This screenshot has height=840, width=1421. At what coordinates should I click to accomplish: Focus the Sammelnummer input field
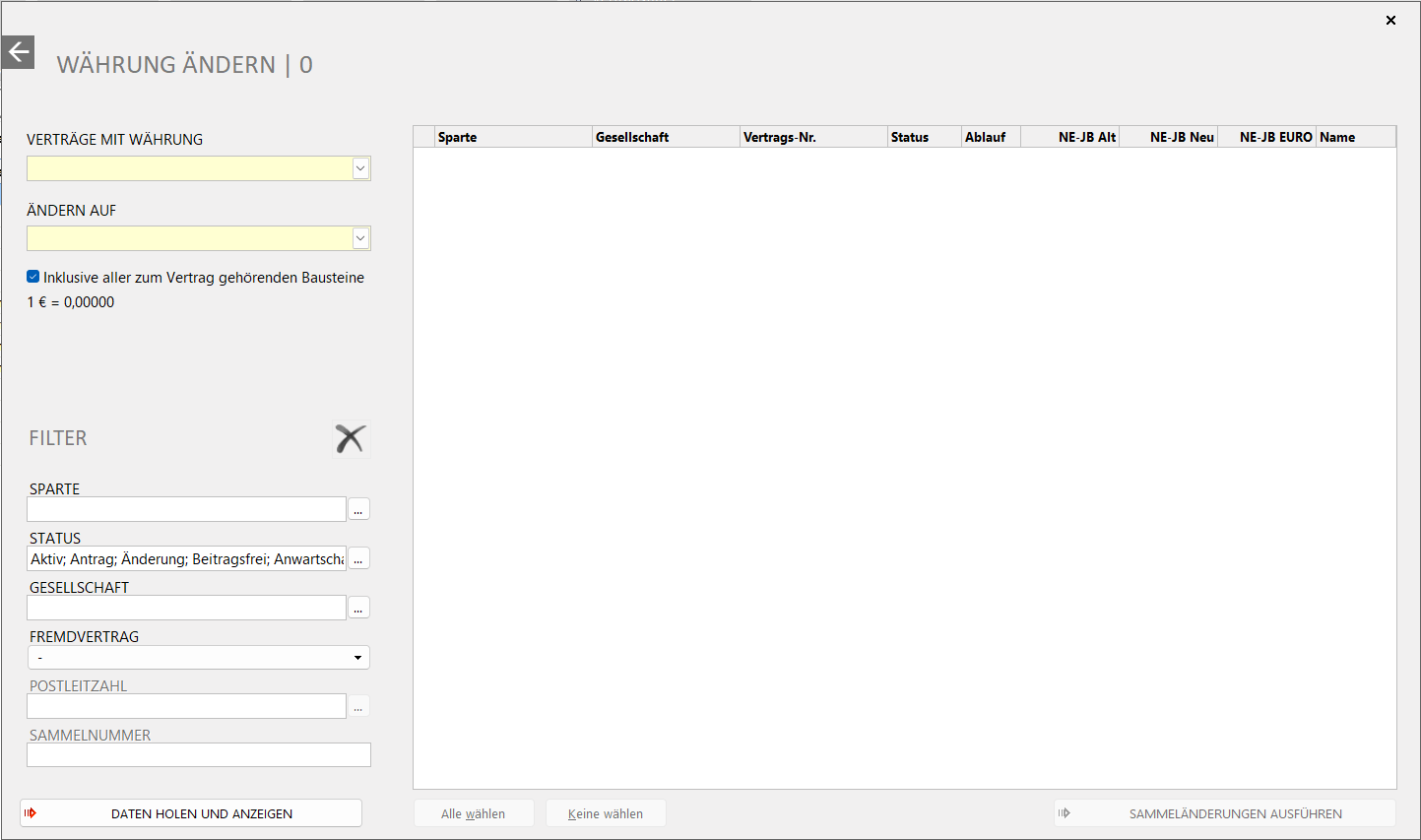(199, 755)
